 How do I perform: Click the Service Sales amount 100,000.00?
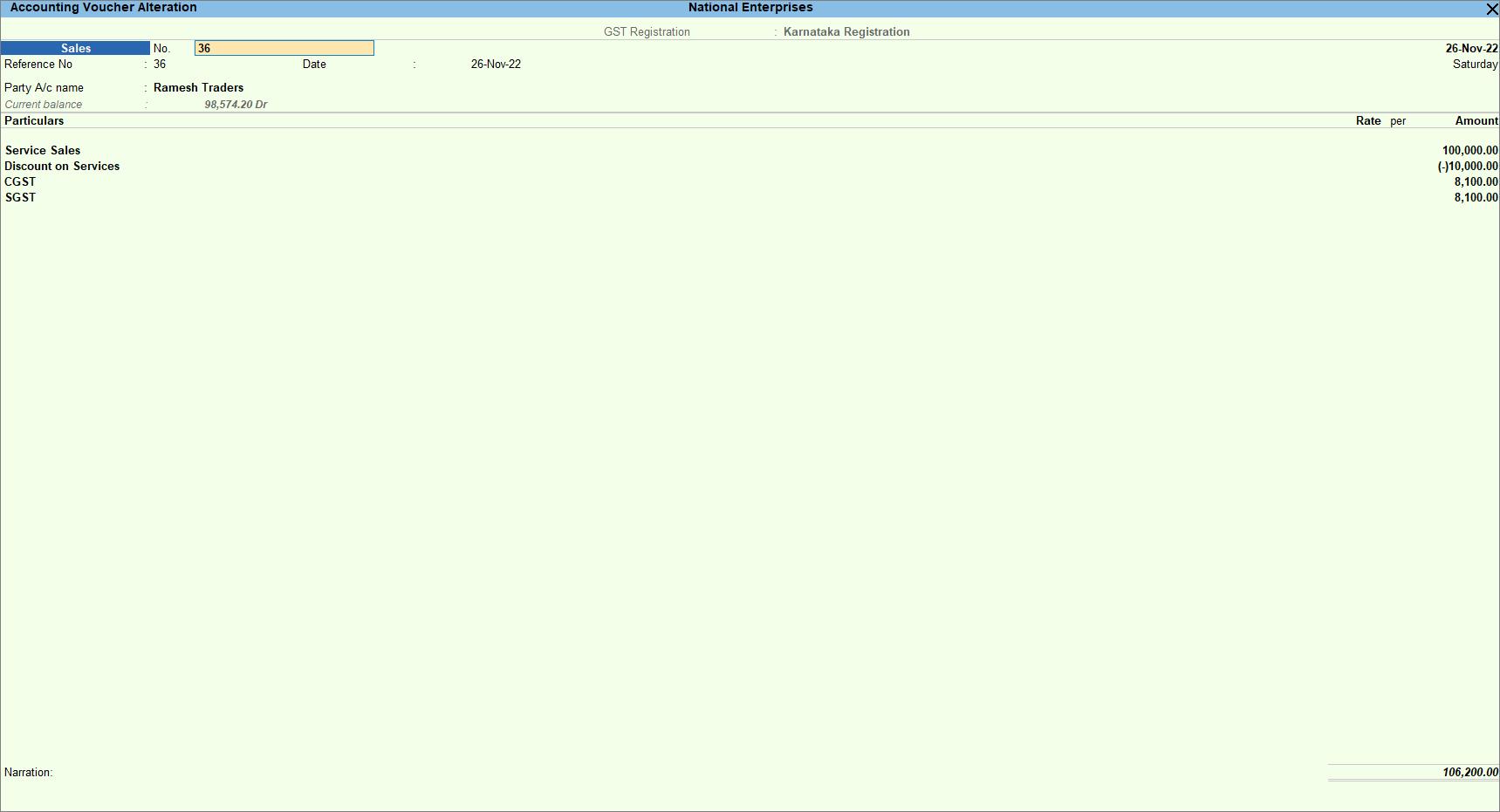tap(1469, 151)
